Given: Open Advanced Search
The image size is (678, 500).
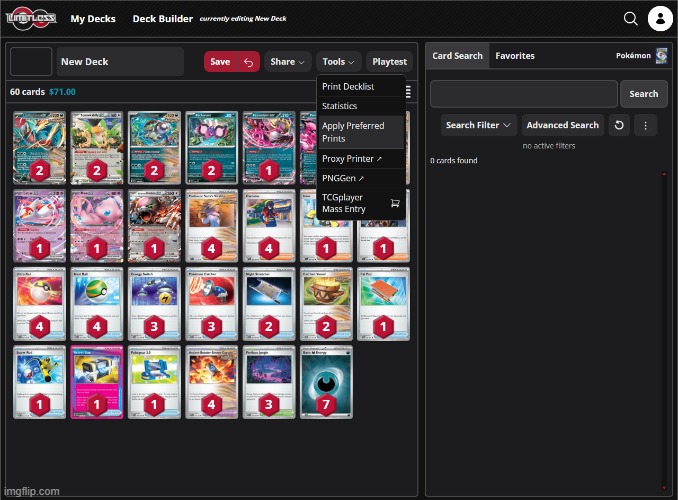Looking at the screenshot, I should 563,125.
